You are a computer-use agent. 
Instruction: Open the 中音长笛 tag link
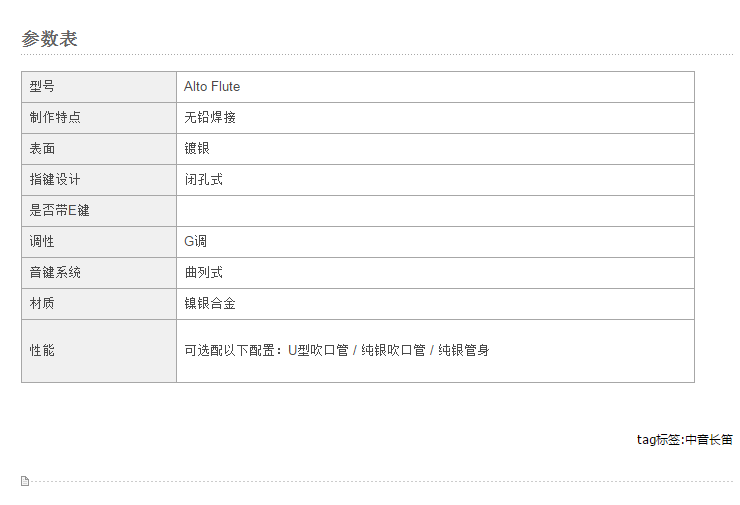coord(708,440)
